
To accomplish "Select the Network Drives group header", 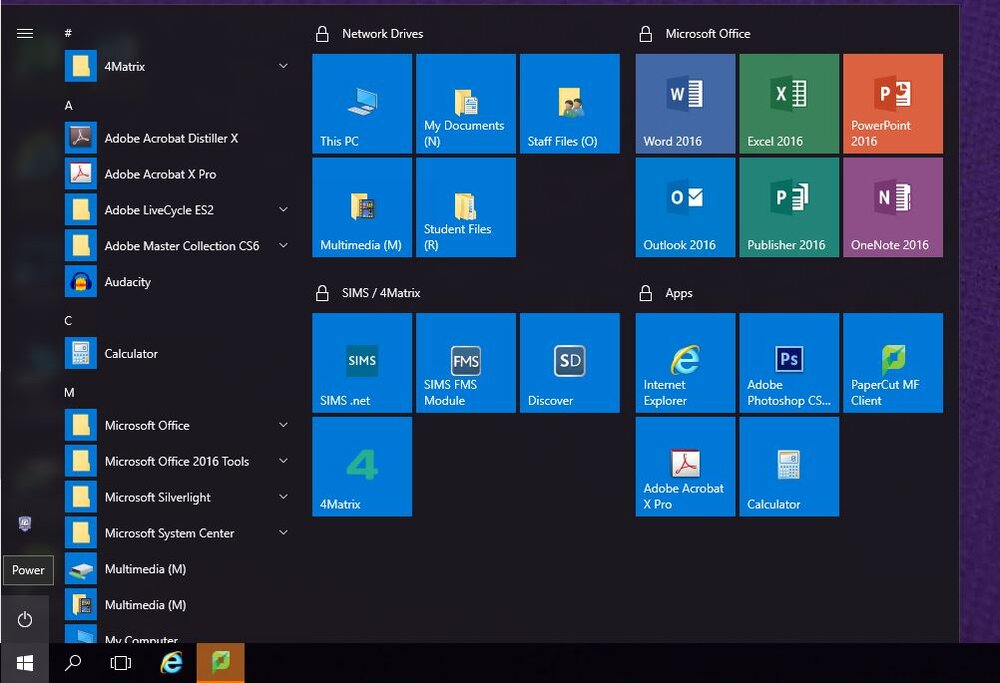I will pyautogui.click(x=382, y=34).
